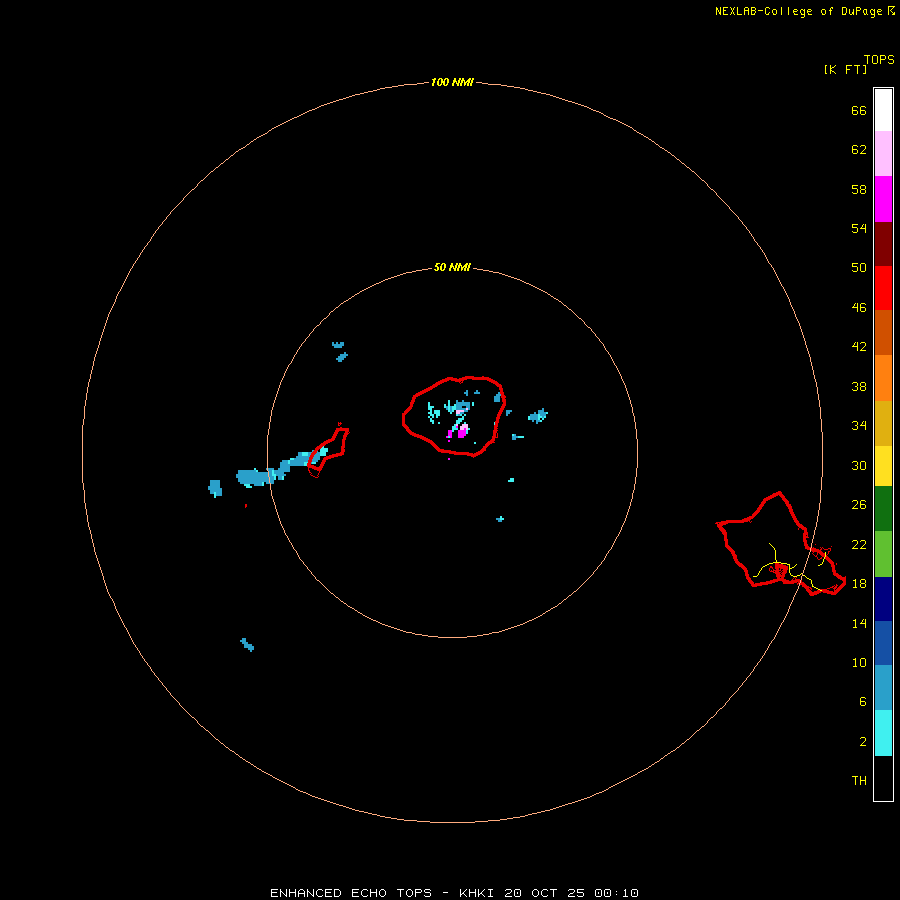The height and width of the screenshot is (900, 900).
Task: Click the dark red 54 kft legend swatch
Action: coord(883,244)
